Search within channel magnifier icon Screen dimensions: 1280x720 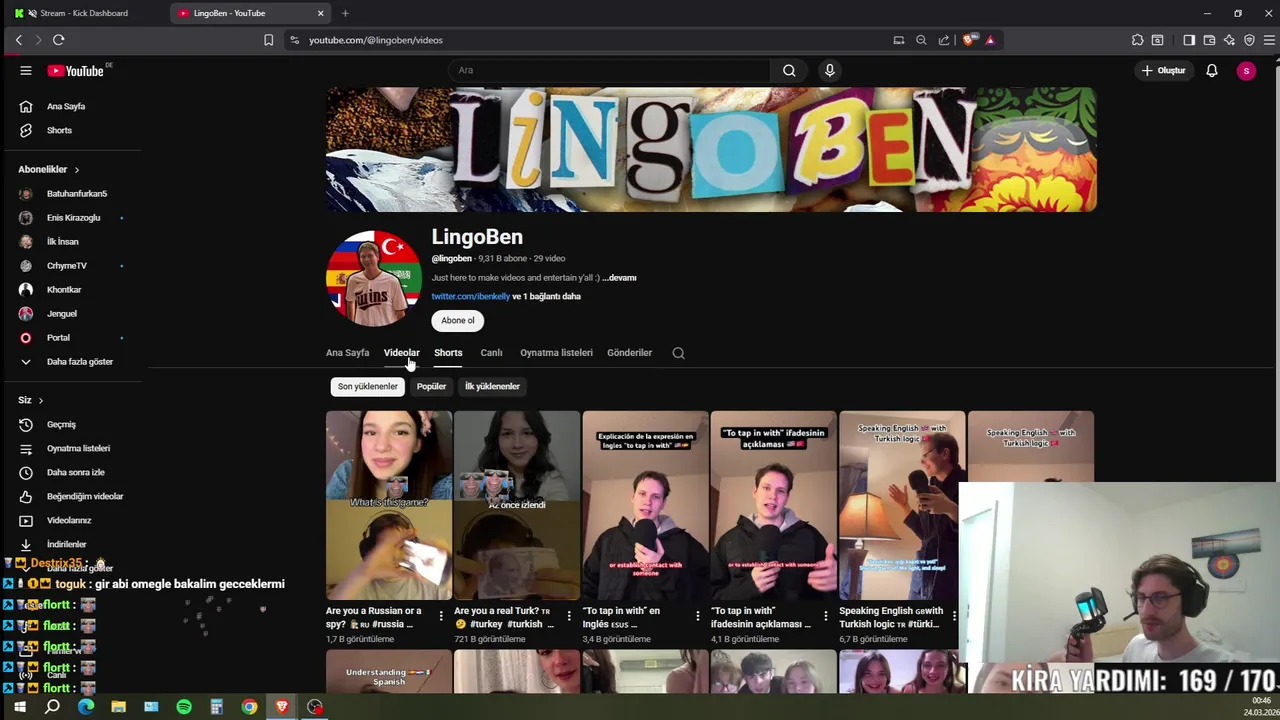pyautogui.click(x=678, y=353)
